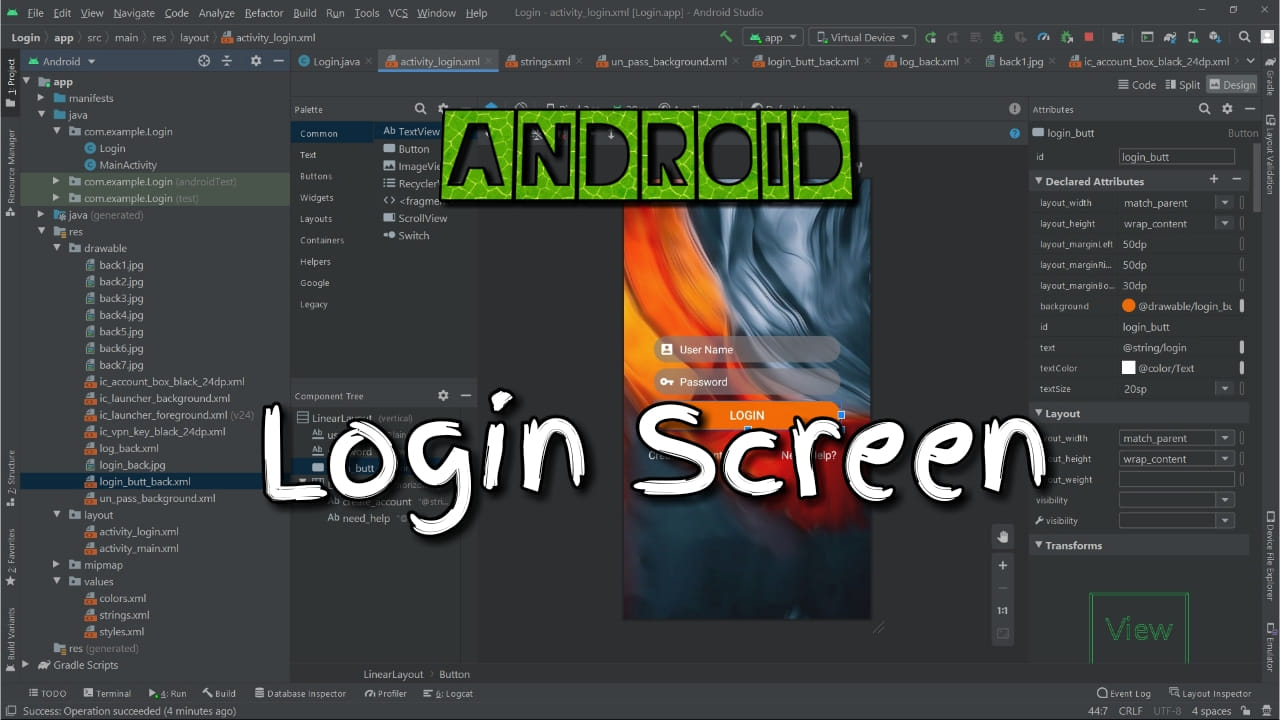Open the Virtual Device selector dropdown

[862, 37]
